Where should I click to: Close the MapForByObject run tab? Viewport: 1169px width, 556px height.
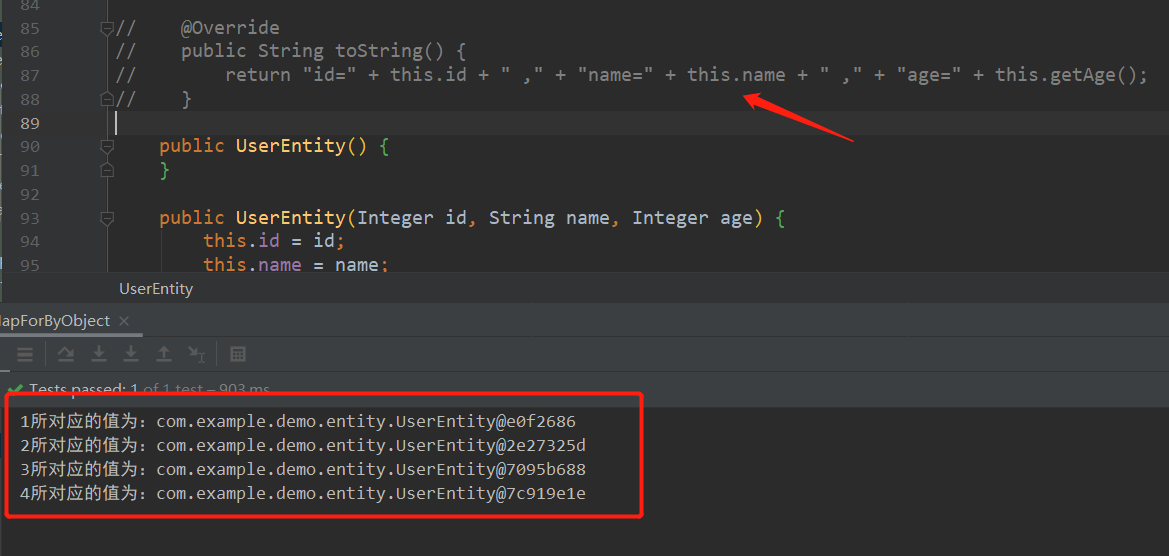pyautogui.click(x=124, y=321)
